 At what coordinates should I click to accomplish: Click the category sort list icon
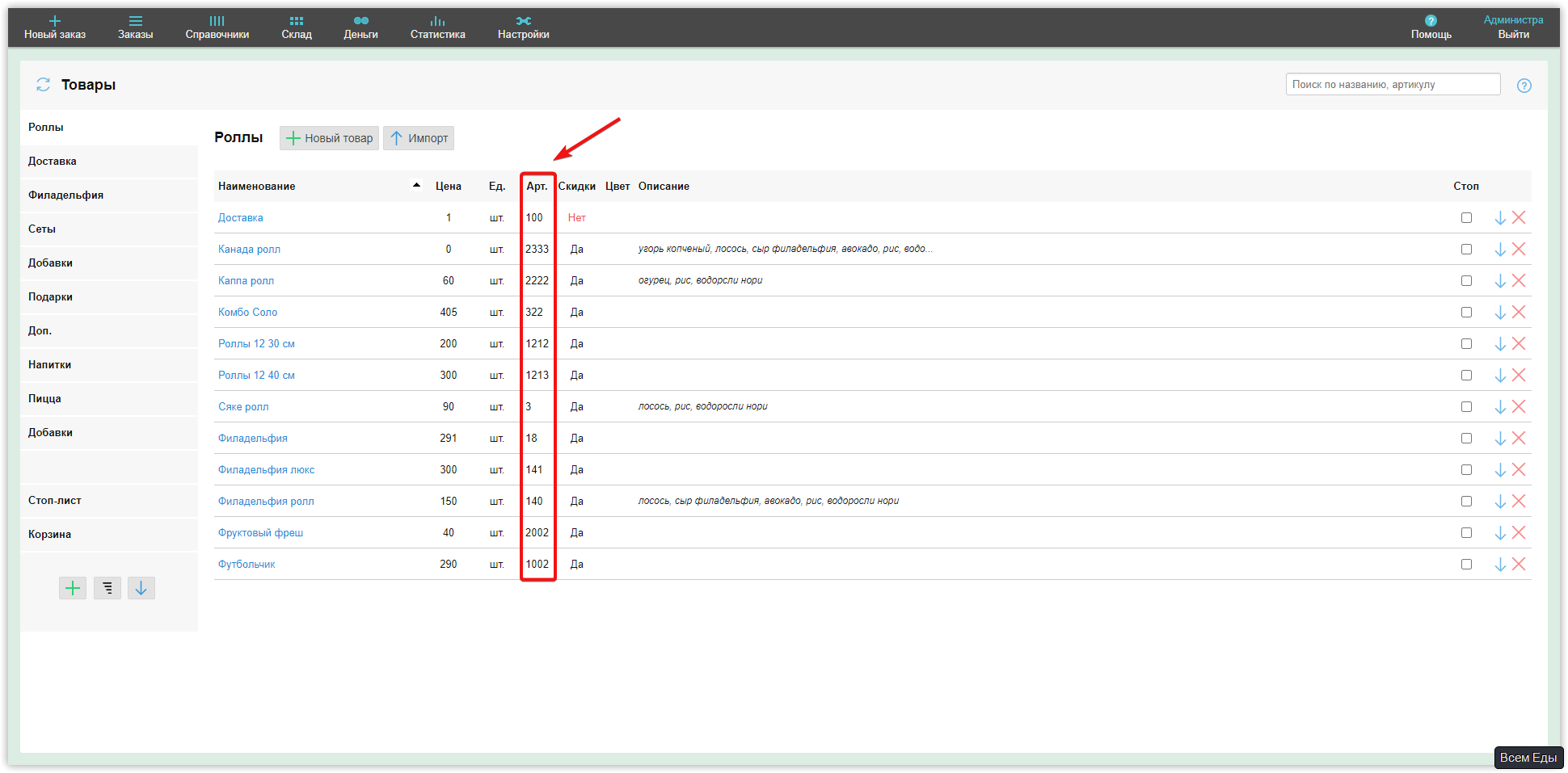(x=107, y=588)
